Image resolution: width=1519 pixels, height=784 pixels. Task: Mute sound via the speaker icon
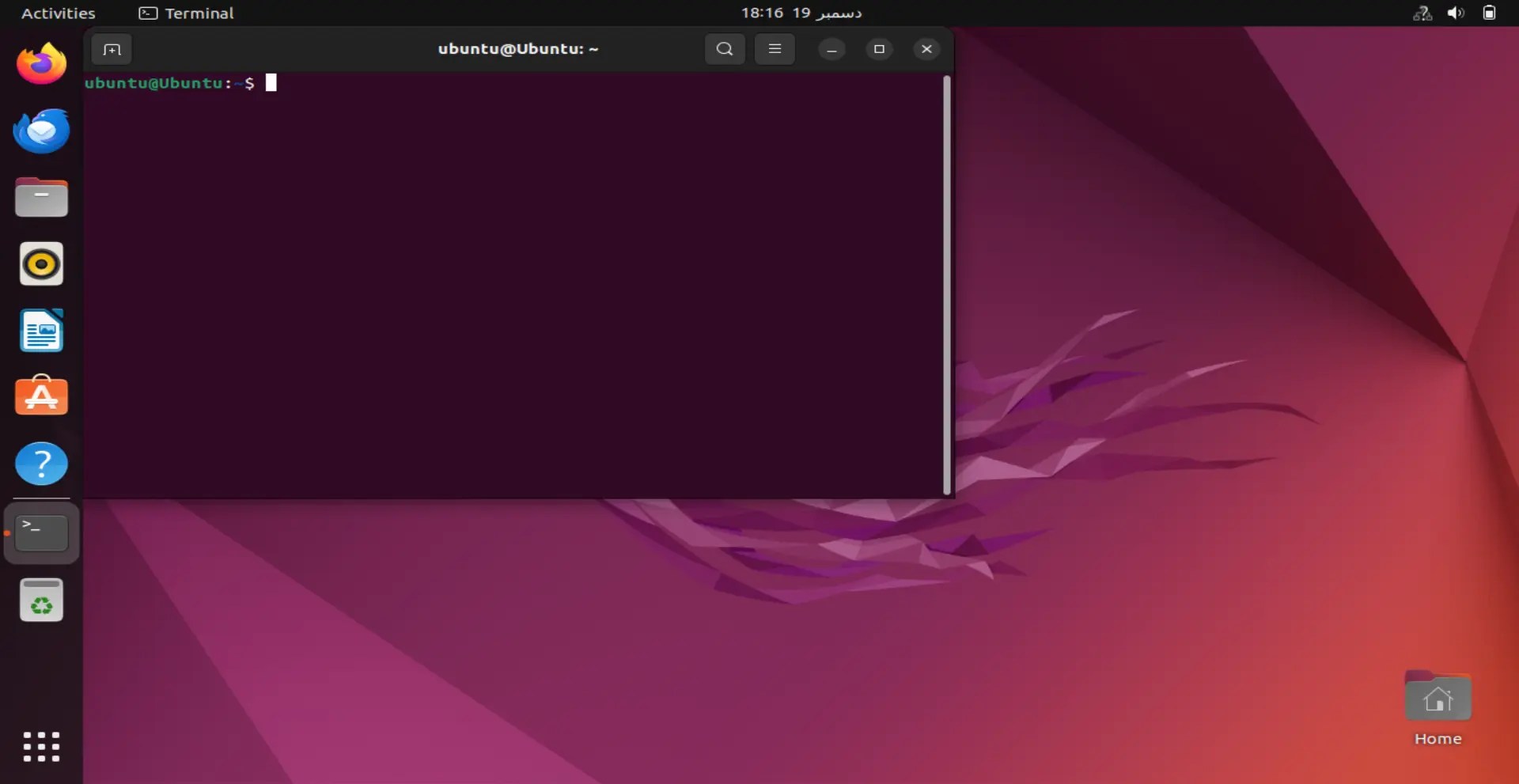coord(1456,13)
